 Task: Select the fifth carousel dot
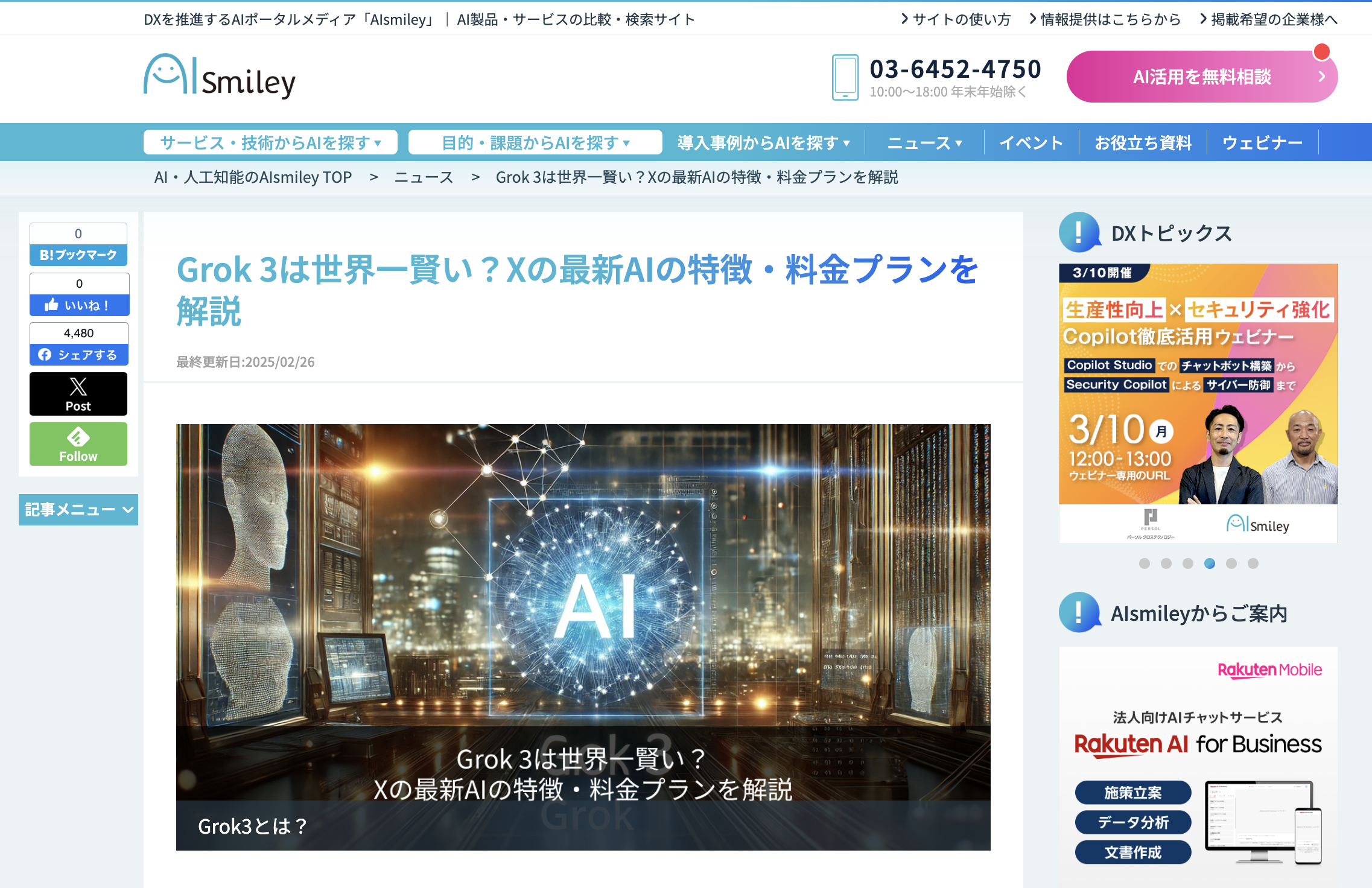[x=1231, y=563]
